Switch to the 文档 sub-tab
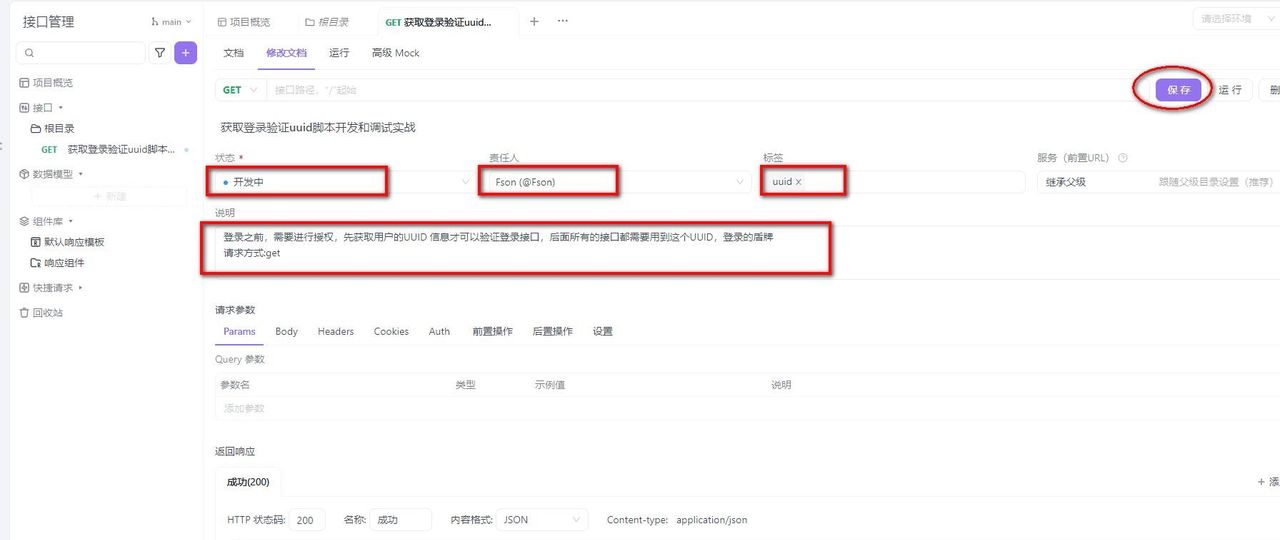Image resolution: width=1280 pixels, height=540 pixels. click(233, 53)
